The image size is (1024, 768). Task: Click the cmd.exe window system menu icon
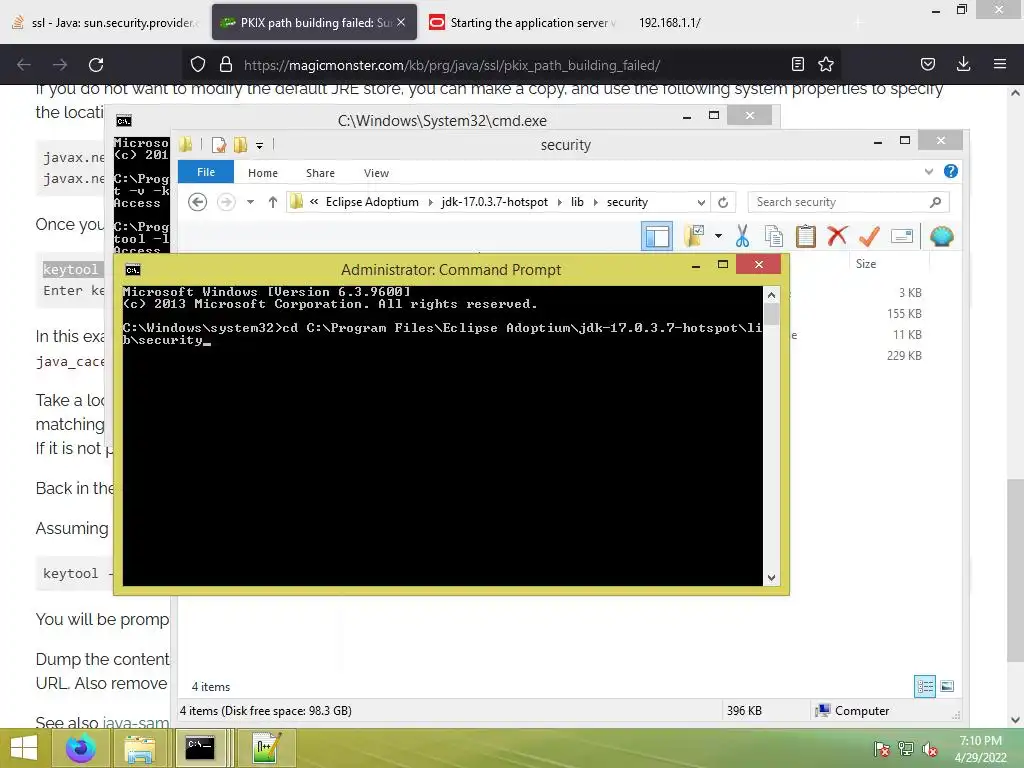pos(123,121)
